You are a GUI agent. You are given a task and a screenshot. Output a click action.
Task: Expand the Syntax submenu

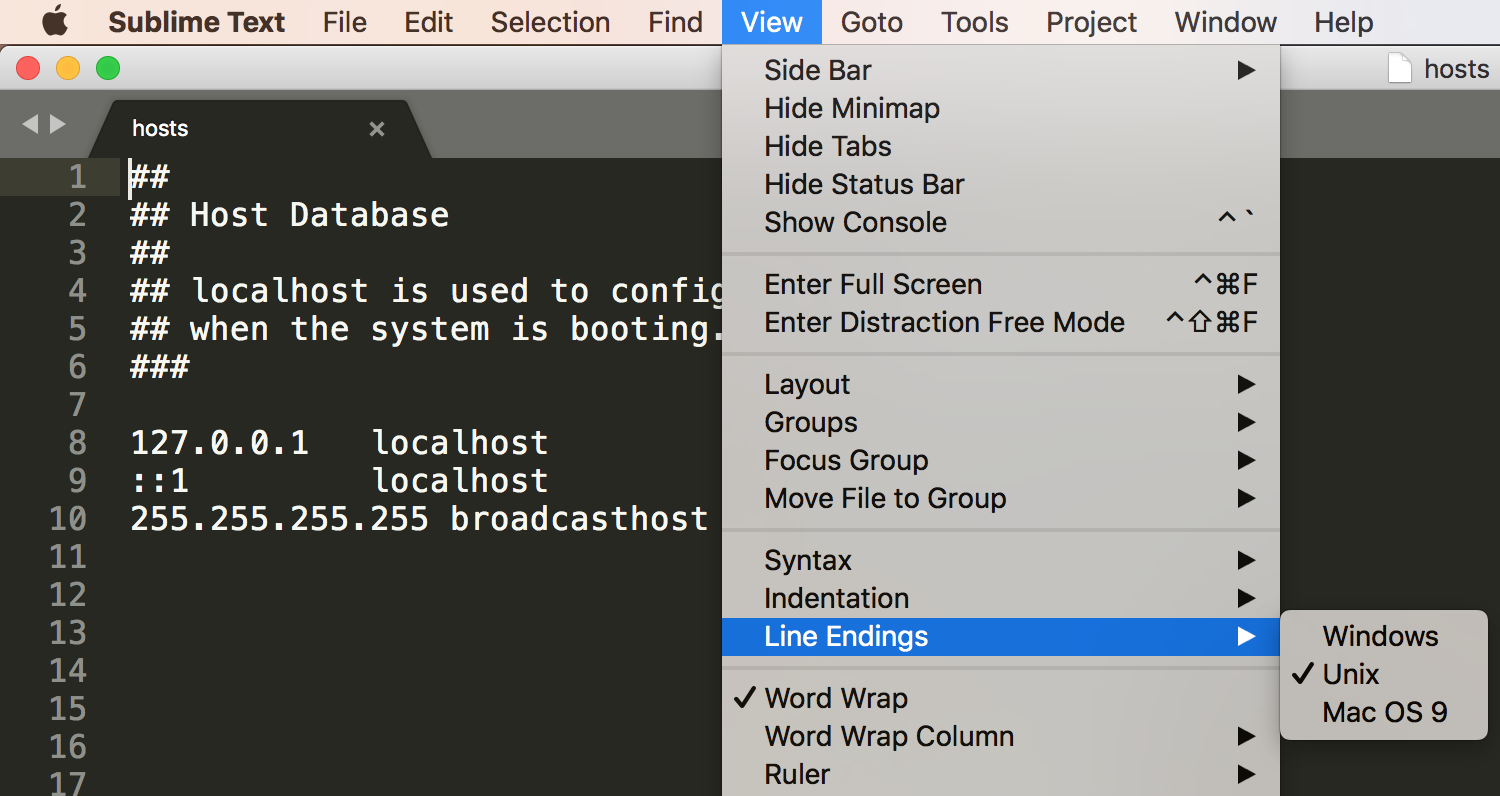(x=1001, y=560)
